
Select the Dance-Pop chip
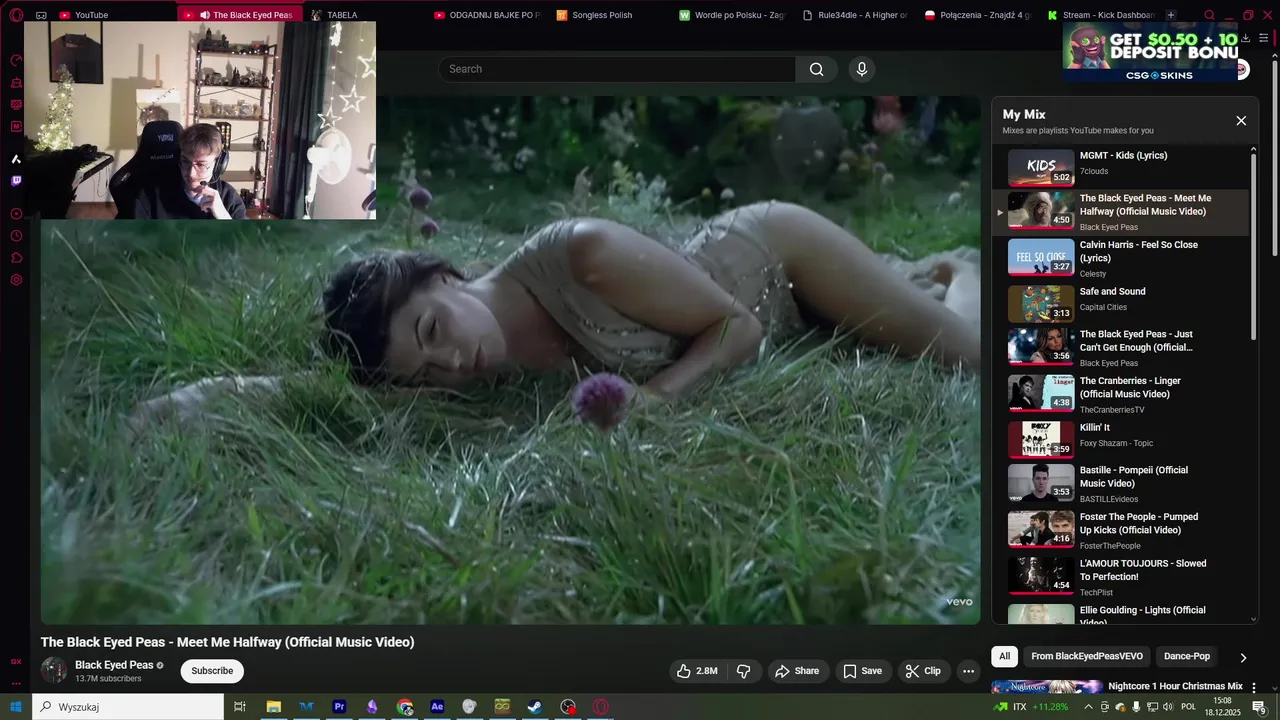pos(1187,656)
